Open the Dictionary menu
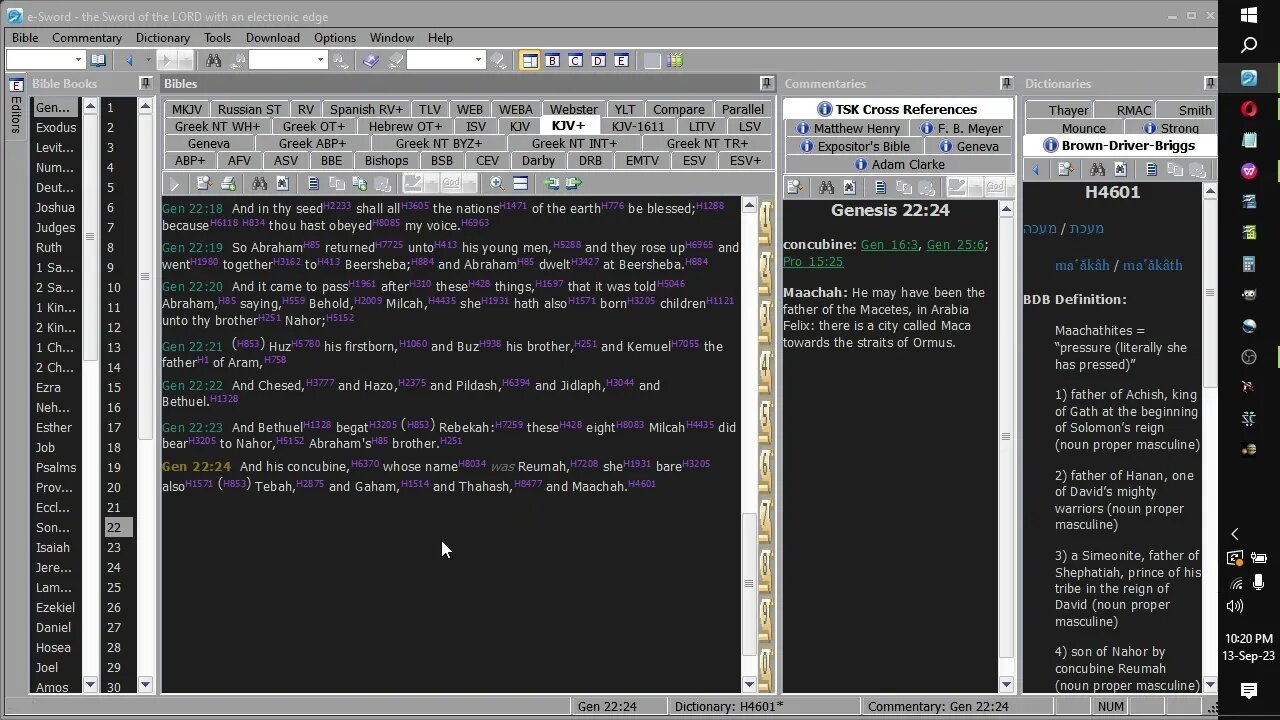The width and height of the screenshot is (1280, 720). [163, 37]
